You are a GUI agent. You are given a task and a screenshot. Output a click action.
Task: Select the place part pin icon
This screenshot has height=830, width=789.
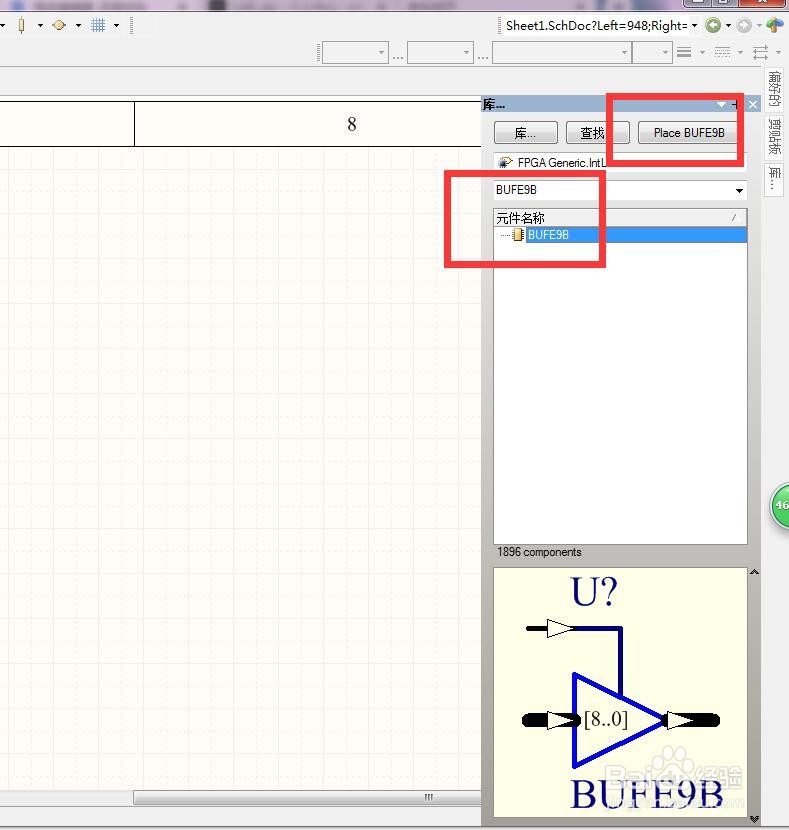pyautogui.click(x=22, y=25)
